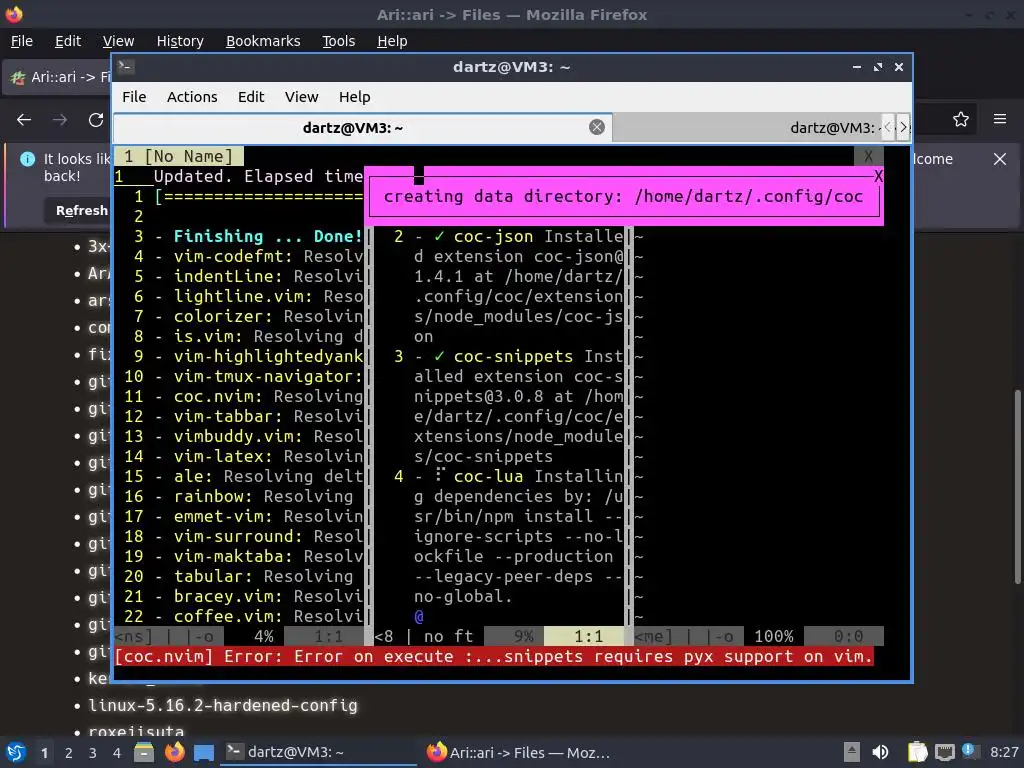Close the magenta coc notification popup
This screenshot has height=768, width=1024.
[x=878, y=176]
